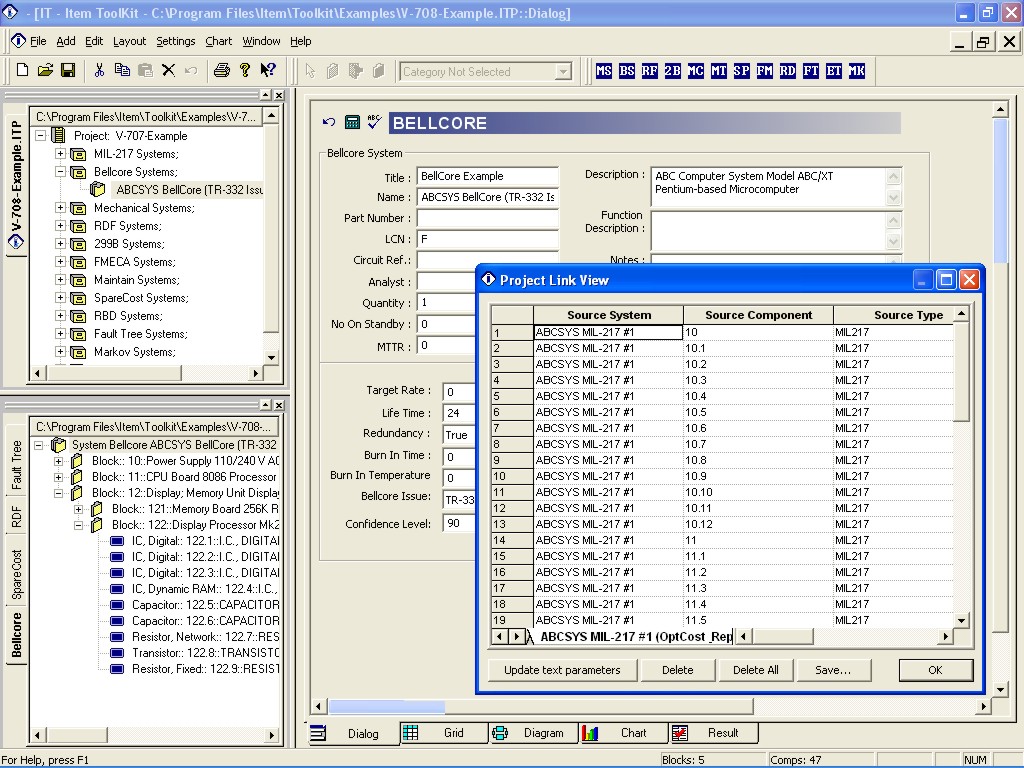1024x768 pixels.
Task: Print using the printer icon
Action: pos(221,70)
